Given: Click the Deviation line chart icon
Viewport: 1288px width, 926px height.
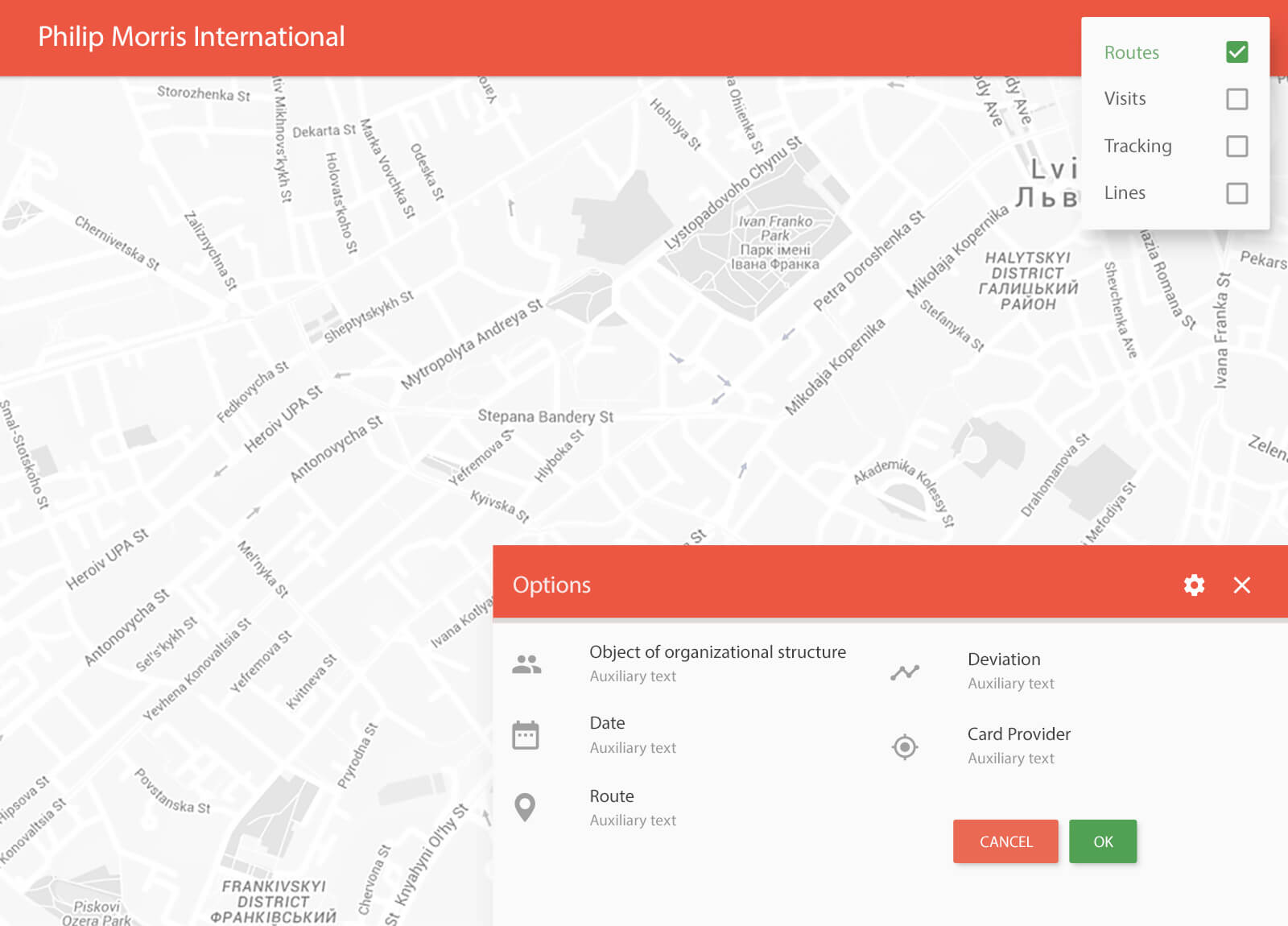Looking at the screenshot, I should coord(905,672).
